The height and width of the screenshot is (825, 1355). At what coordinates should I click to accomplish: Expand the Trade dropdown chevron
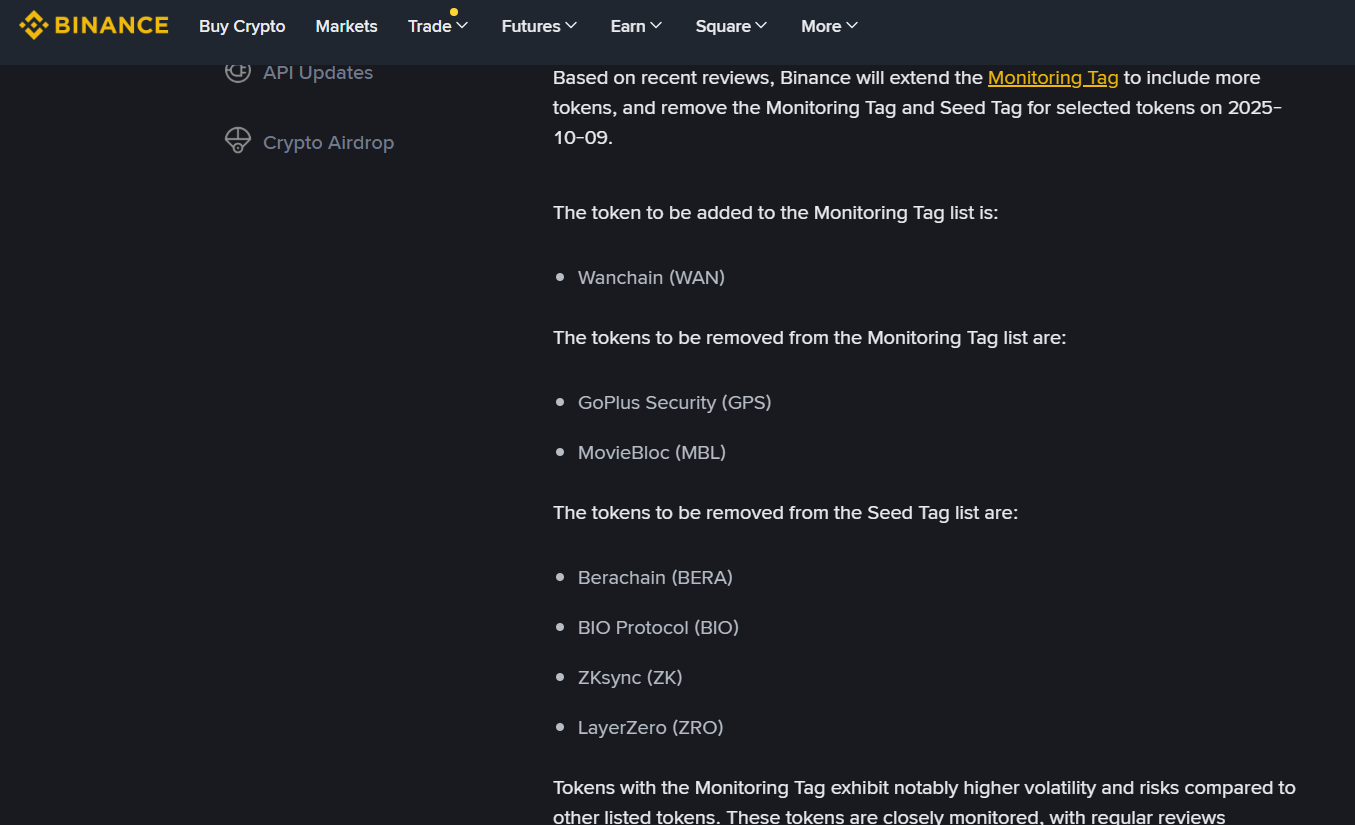pos(463,26)
